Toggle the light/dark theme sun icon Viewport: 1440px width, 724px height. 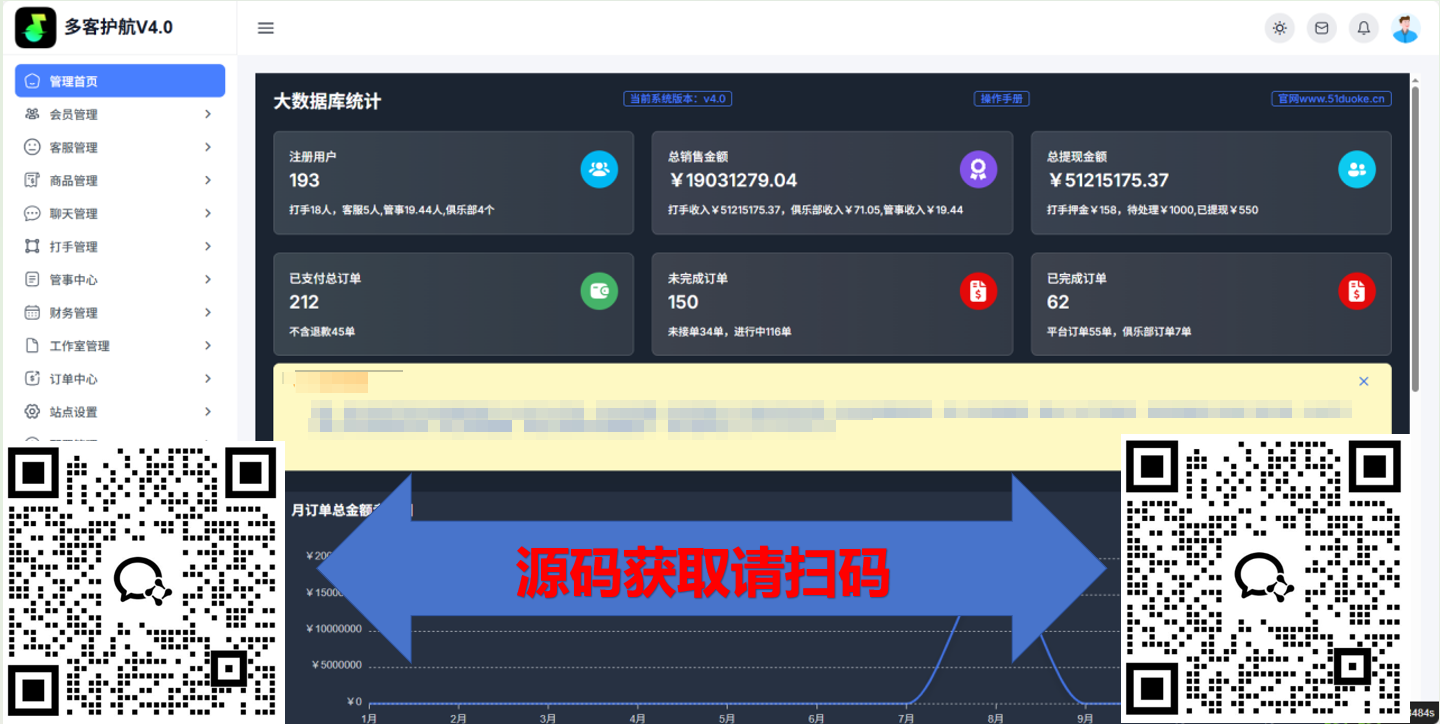(x=1279, y=28)
